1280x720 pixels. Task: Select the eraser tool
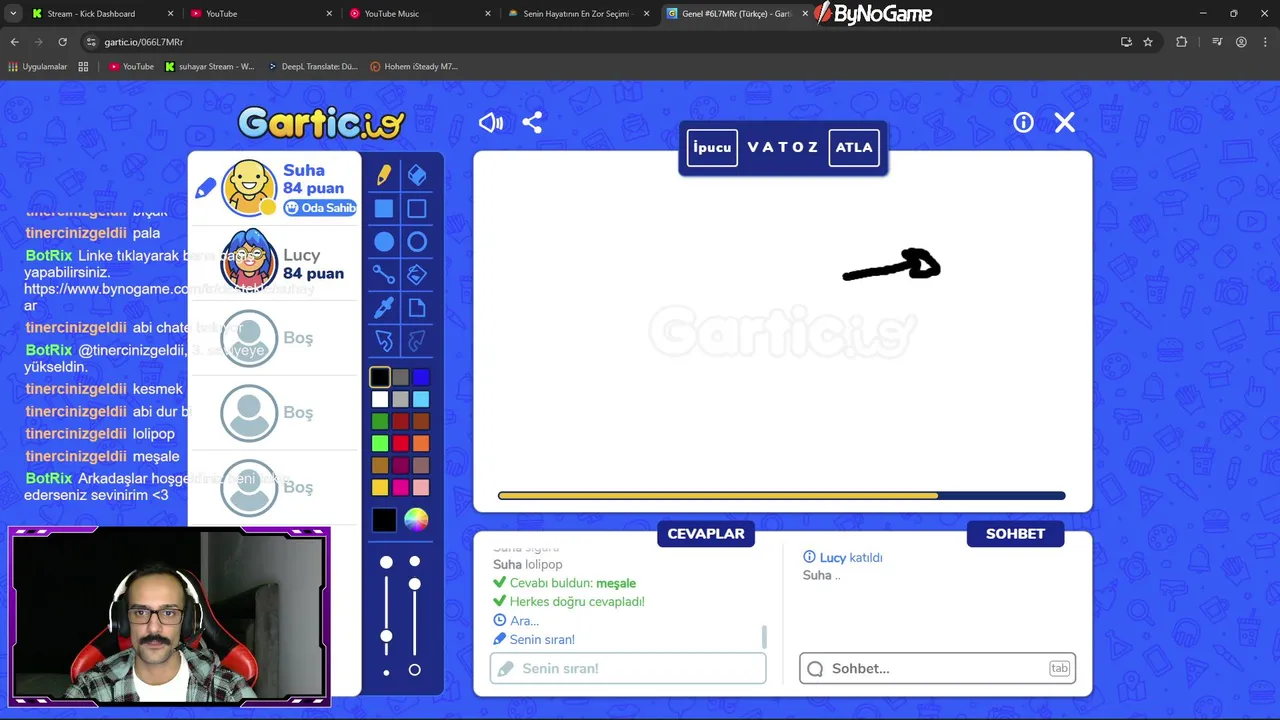pos(417,175)
